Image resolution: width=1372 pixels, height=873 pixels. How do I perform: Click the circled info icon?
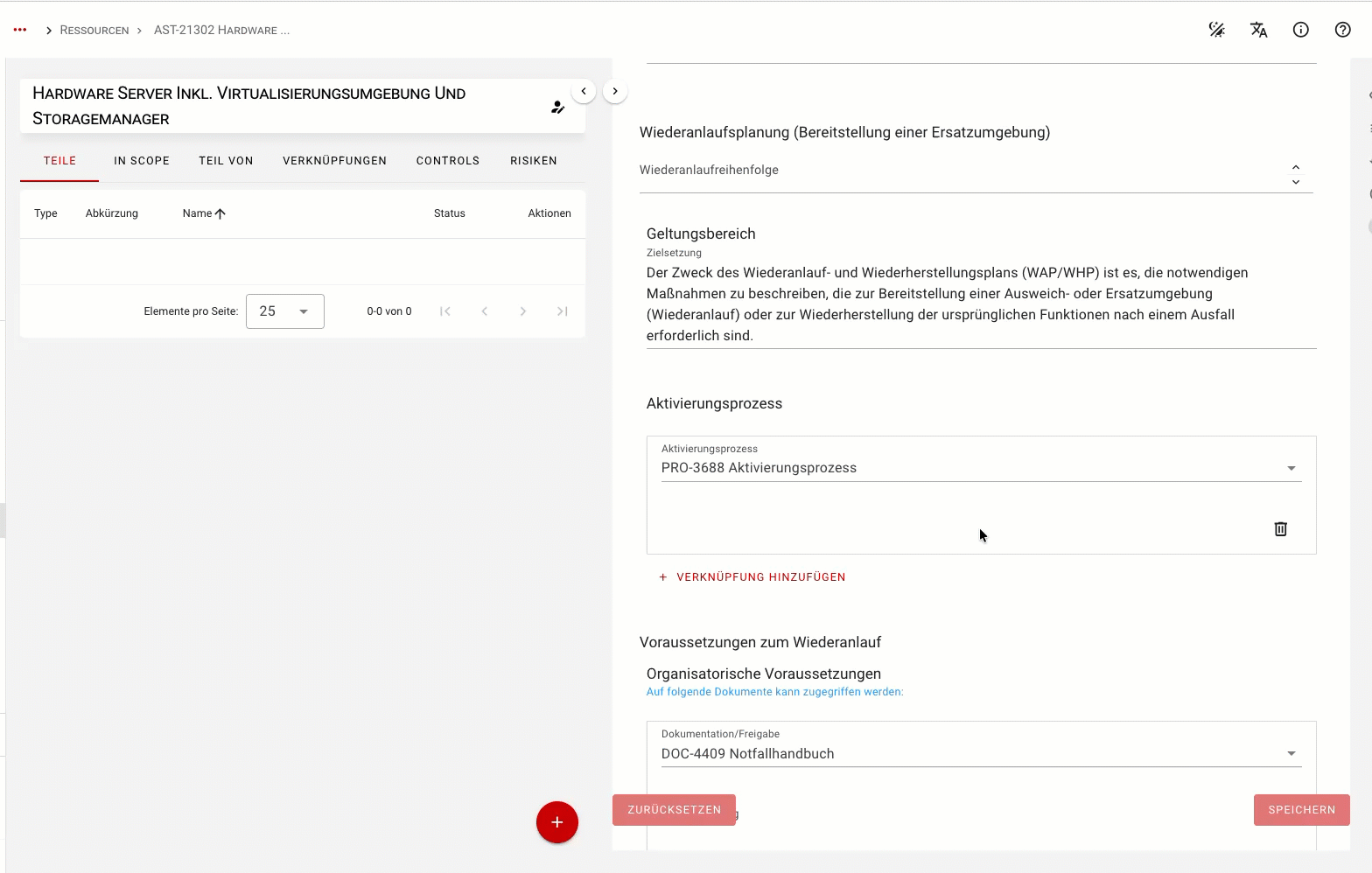click(1301, 30)
